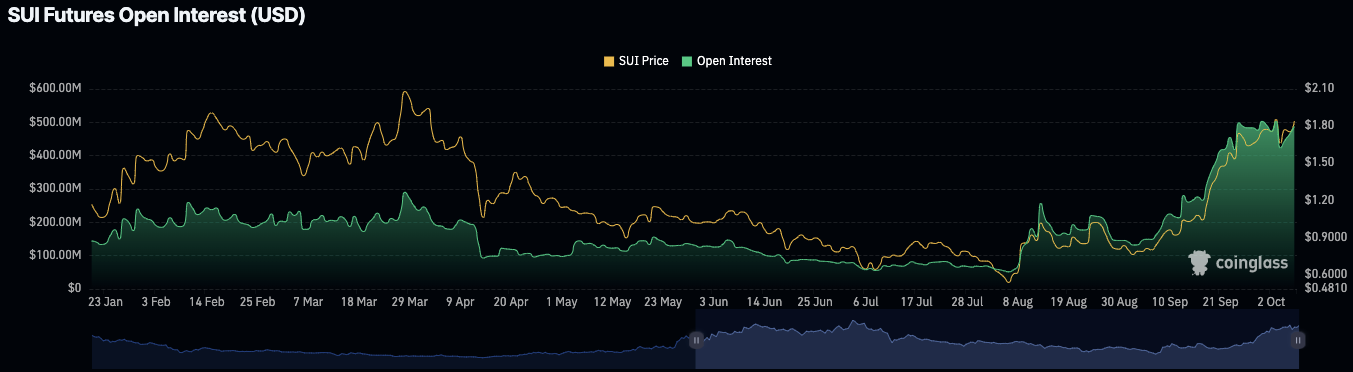1353x372 pixels.
Task: Click the green Open Interest legend swatch
Action: 687,61
